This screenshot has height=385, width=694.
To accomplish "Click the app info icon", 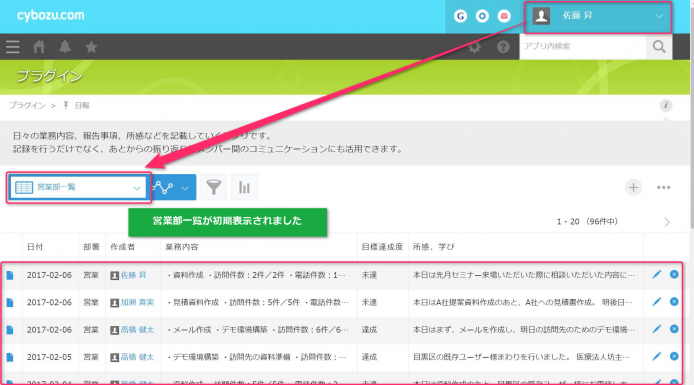I will pyautogui.click(x=666, y=105).
